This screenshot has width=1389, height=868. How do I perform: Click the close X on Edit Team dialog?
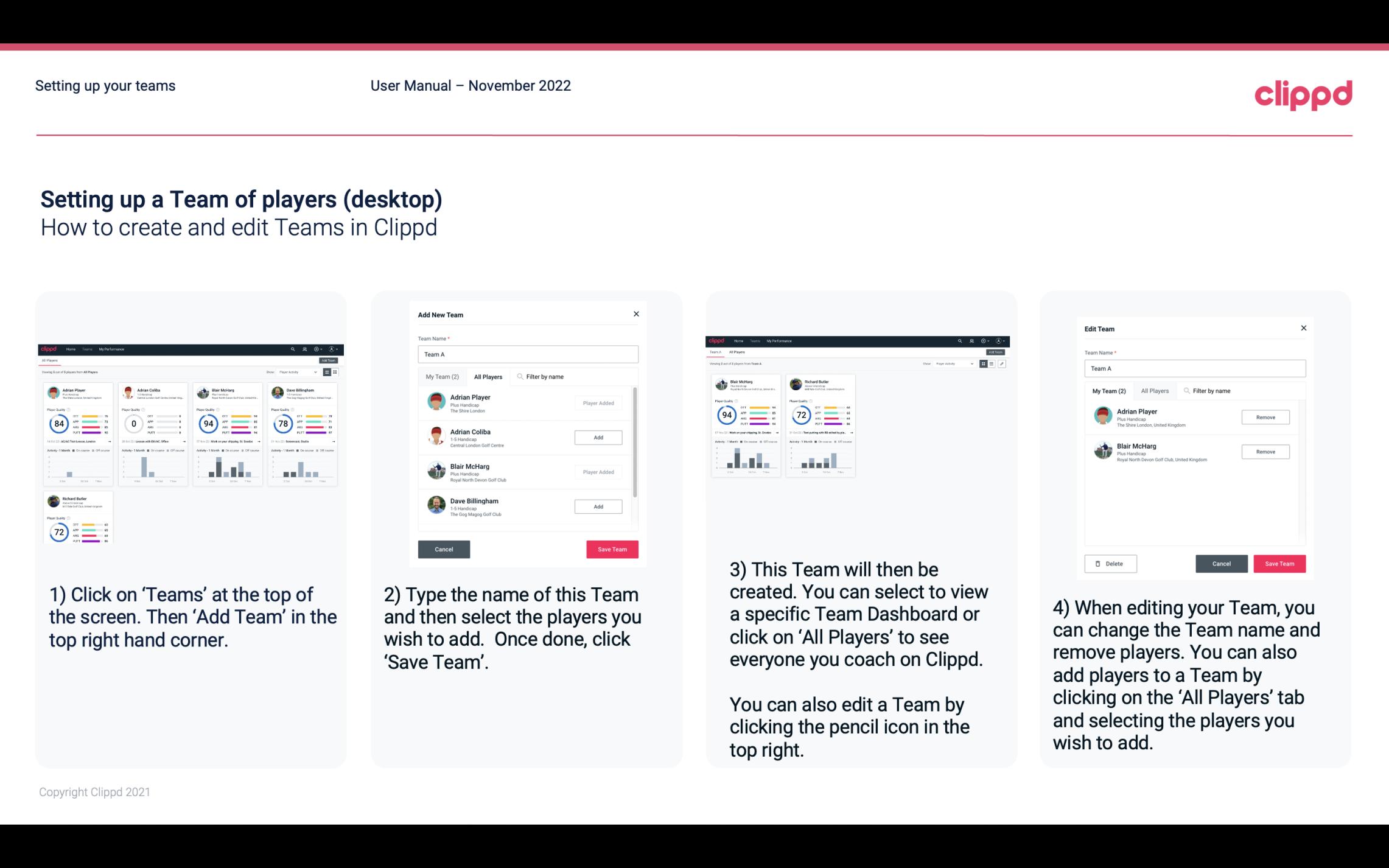click(x=1303, y=329)
